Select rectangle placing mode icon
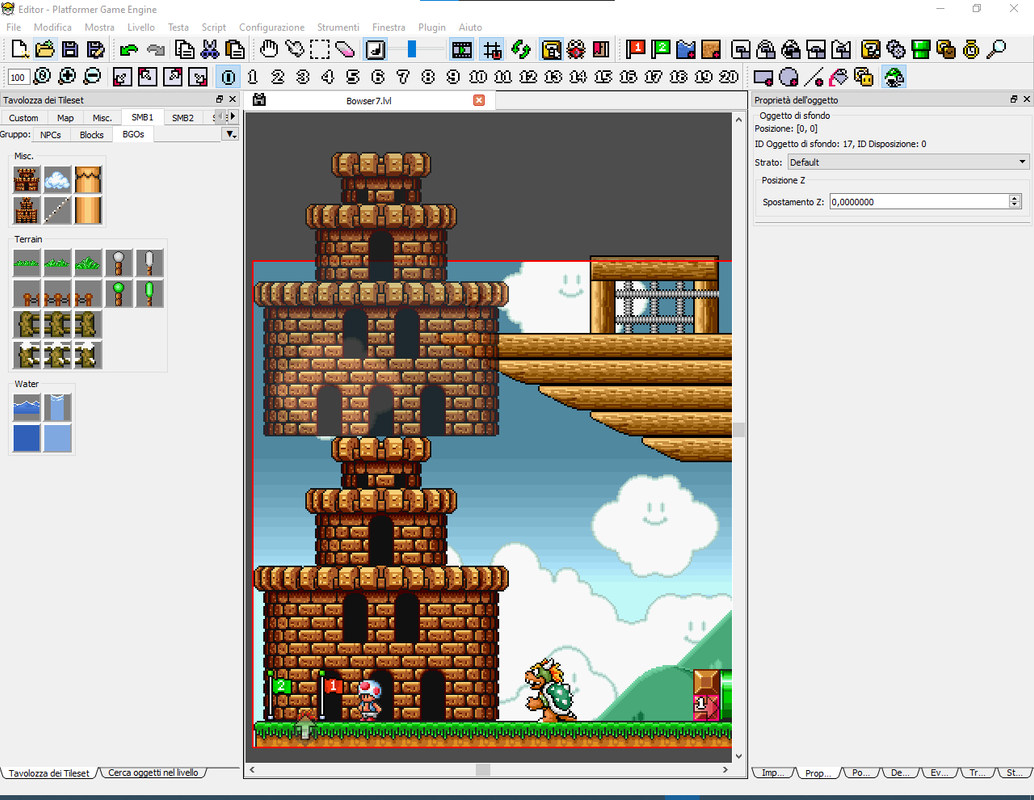The height and width of the screenshot is (800, 1034). pos(764,77)
